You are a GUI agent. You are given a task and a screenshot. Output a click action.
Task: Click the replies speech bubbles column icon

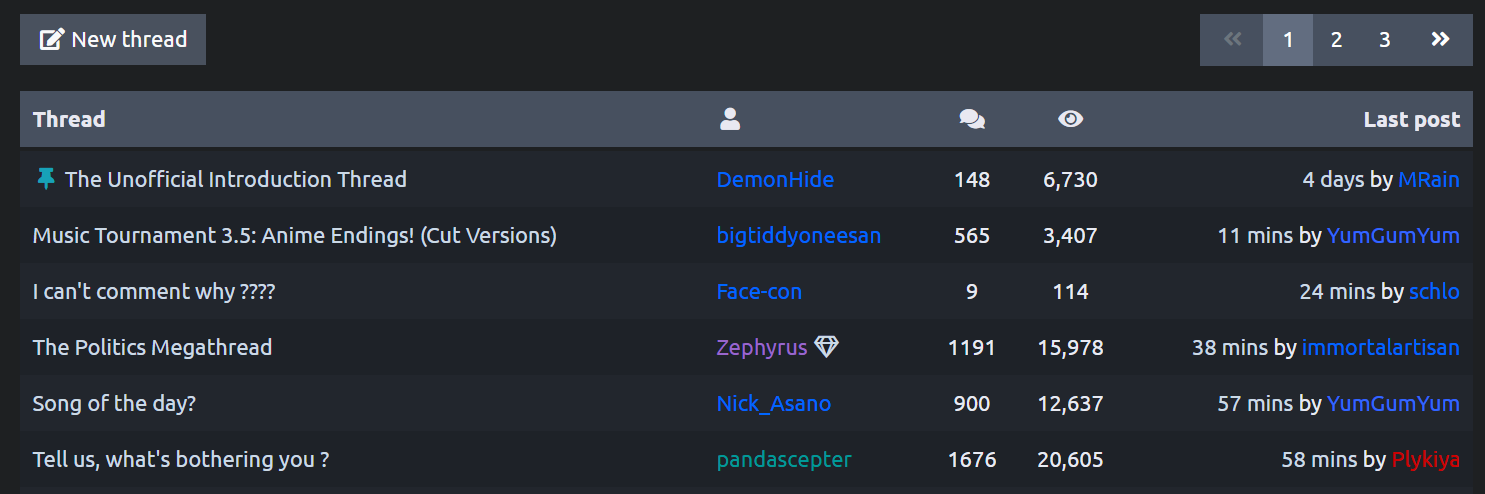tap(971, 120)
